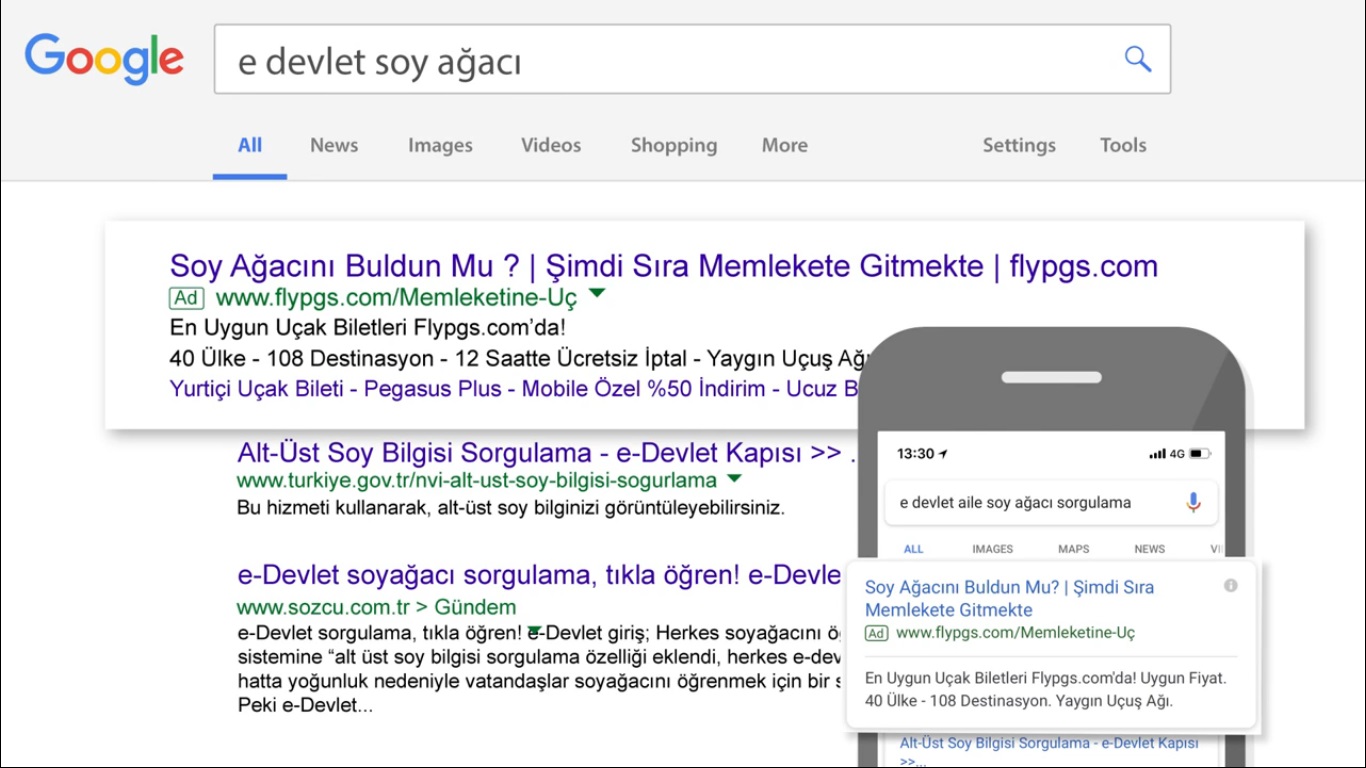Open the Settings menu
The width and height of the screenshot is (1366, 768).
point(1018,145)
